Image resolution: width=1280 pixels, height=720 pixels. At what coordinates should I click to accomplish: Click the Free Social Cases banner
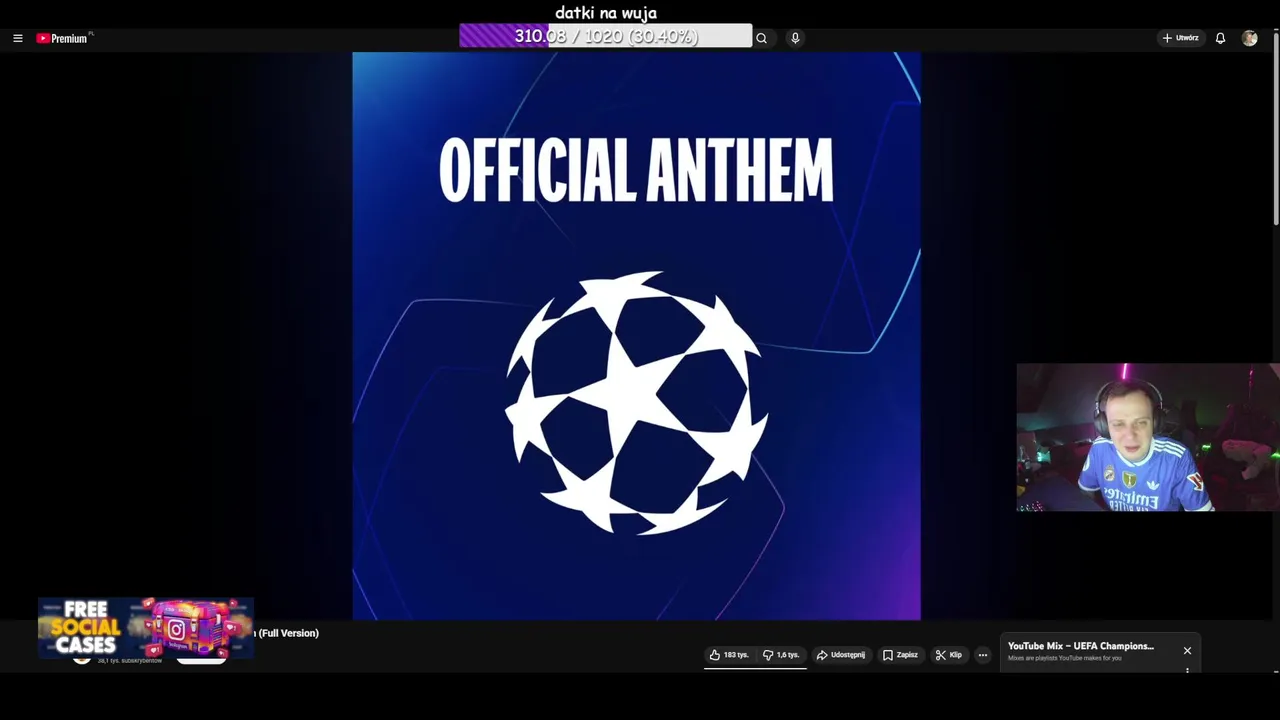[x=146, y=629]
